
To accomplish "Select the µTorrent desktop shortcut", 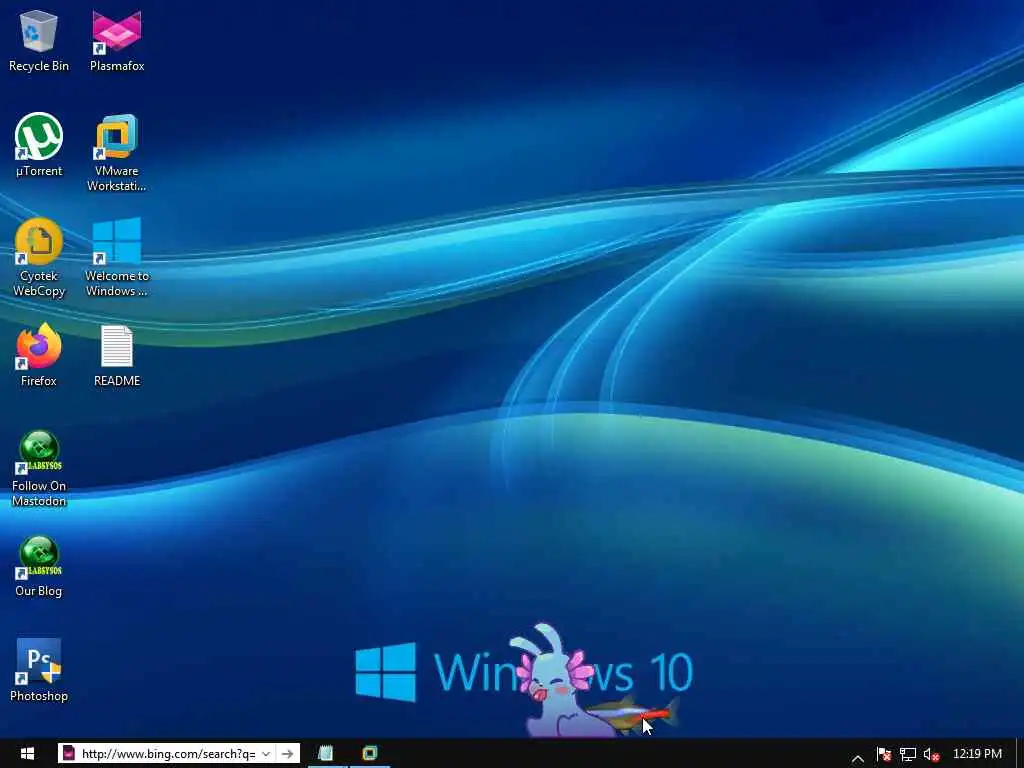I will (39, 145).
